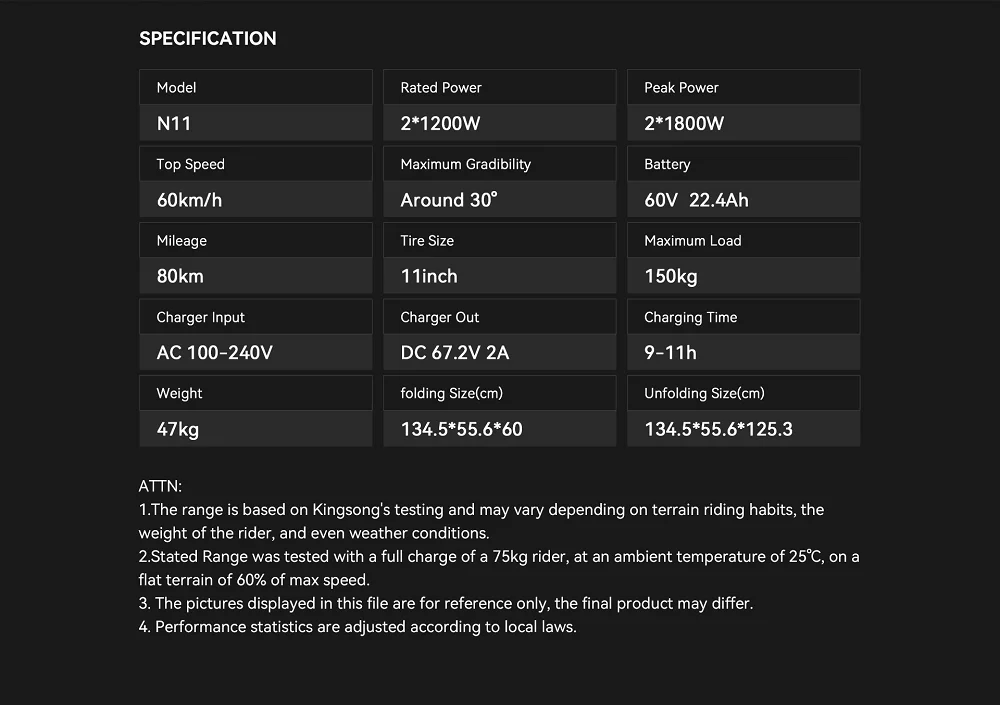1000x705 pixels.
Task: Click the note about pictures for reference only
Action: tap(445, 604)
